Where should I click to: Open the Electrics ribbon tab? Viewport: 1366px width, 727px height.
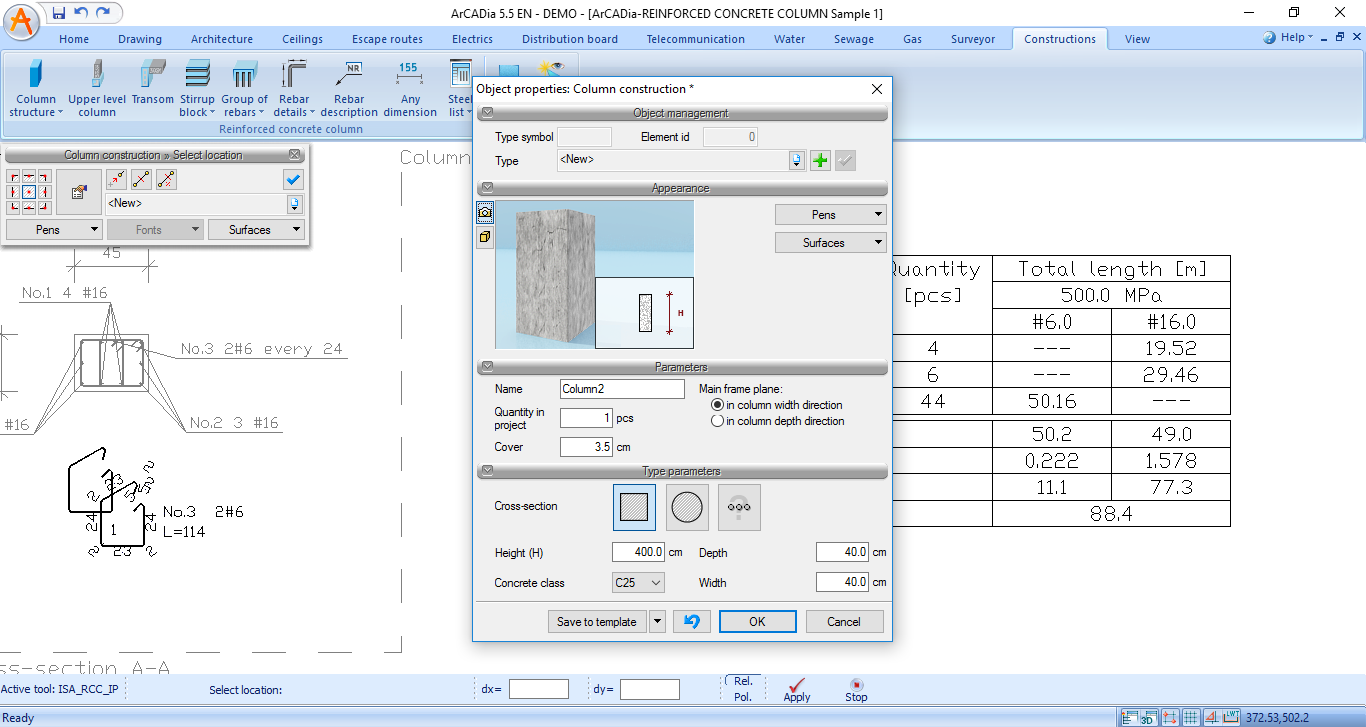472,39
